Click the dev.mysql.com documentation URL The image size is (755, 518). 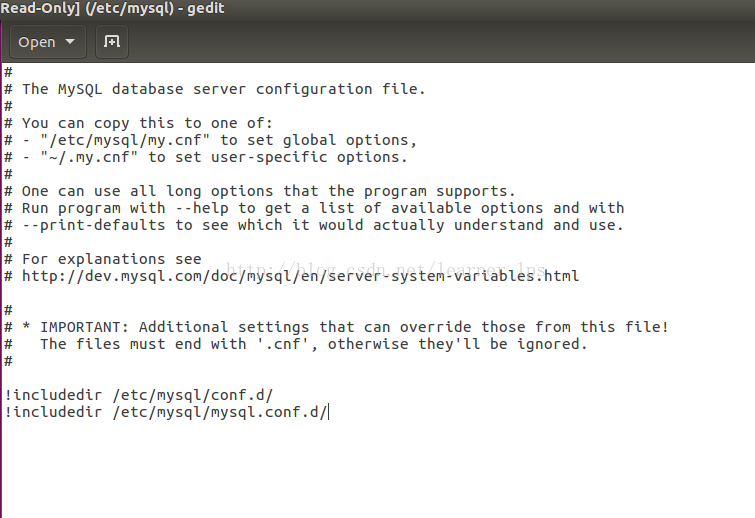[300, 276]
